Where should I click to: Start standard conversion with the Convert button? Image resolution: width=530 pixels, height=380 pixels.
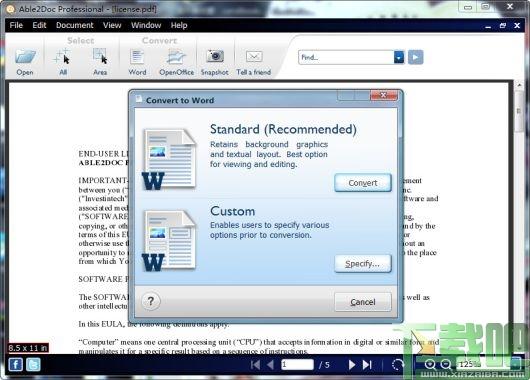pyautogui.click(x=363, y=183)
